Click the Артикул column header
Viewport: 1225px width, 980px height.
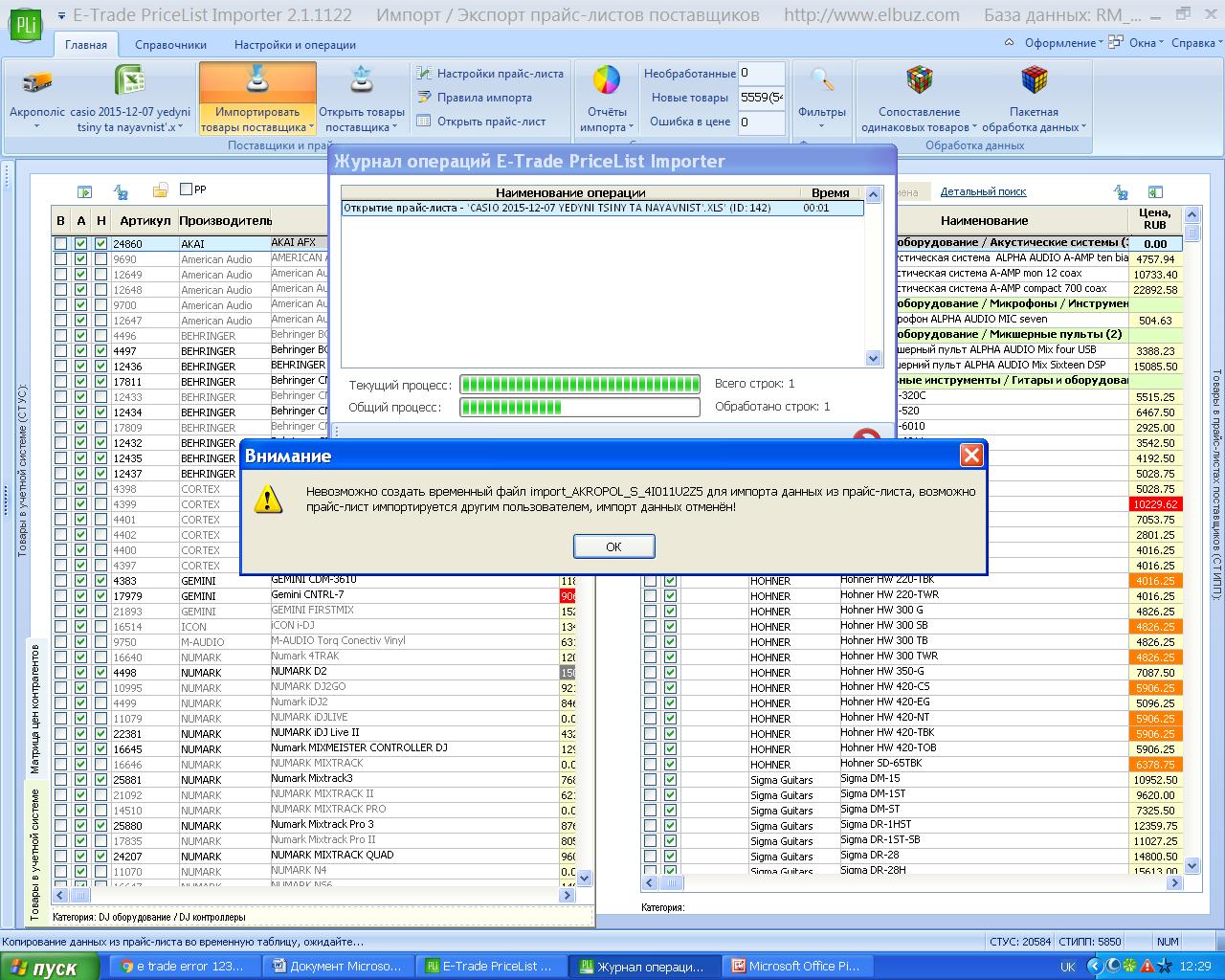(144, 220)
